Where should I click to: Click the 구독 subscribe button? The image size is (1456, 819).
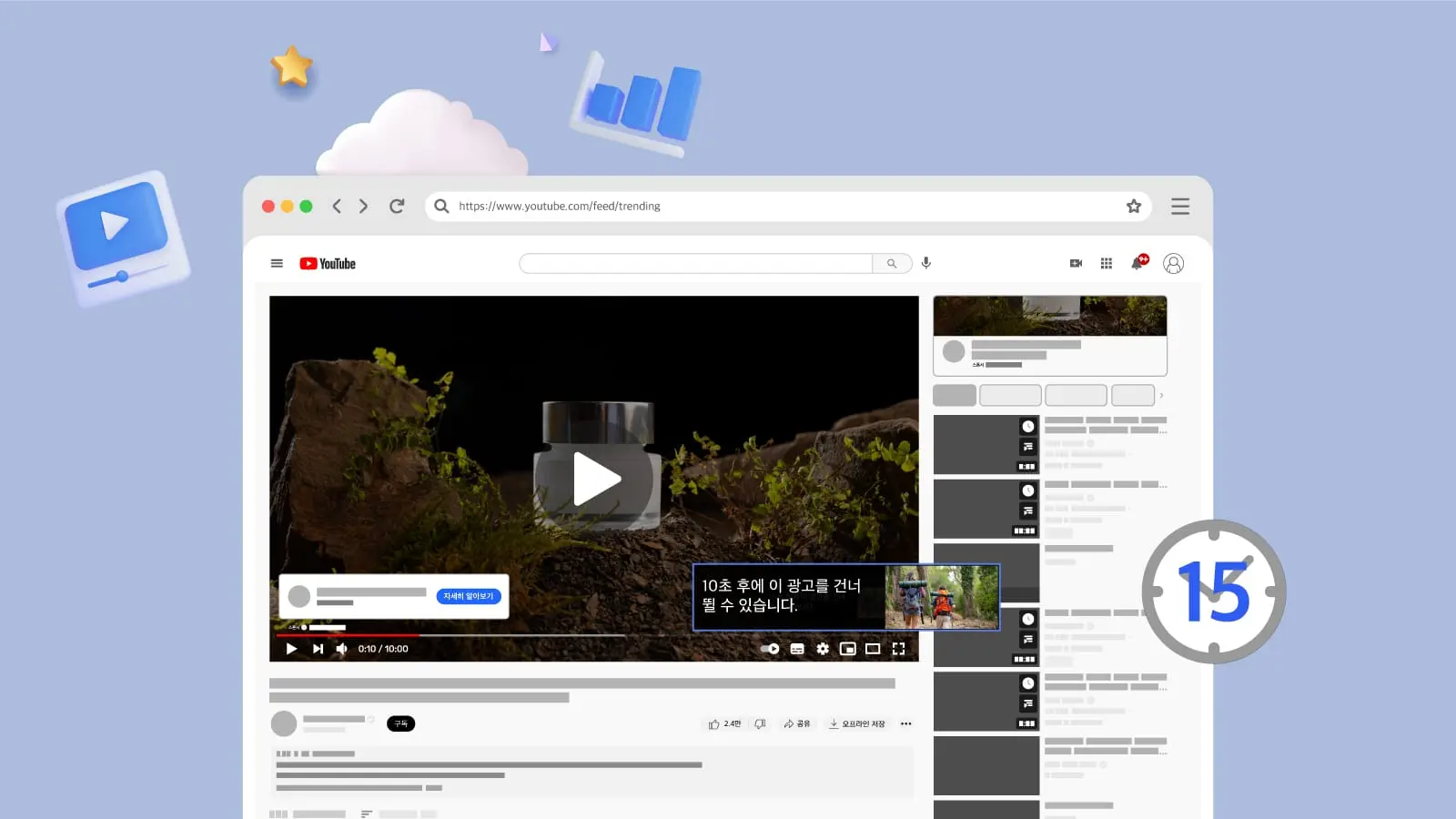click(400, 723)
